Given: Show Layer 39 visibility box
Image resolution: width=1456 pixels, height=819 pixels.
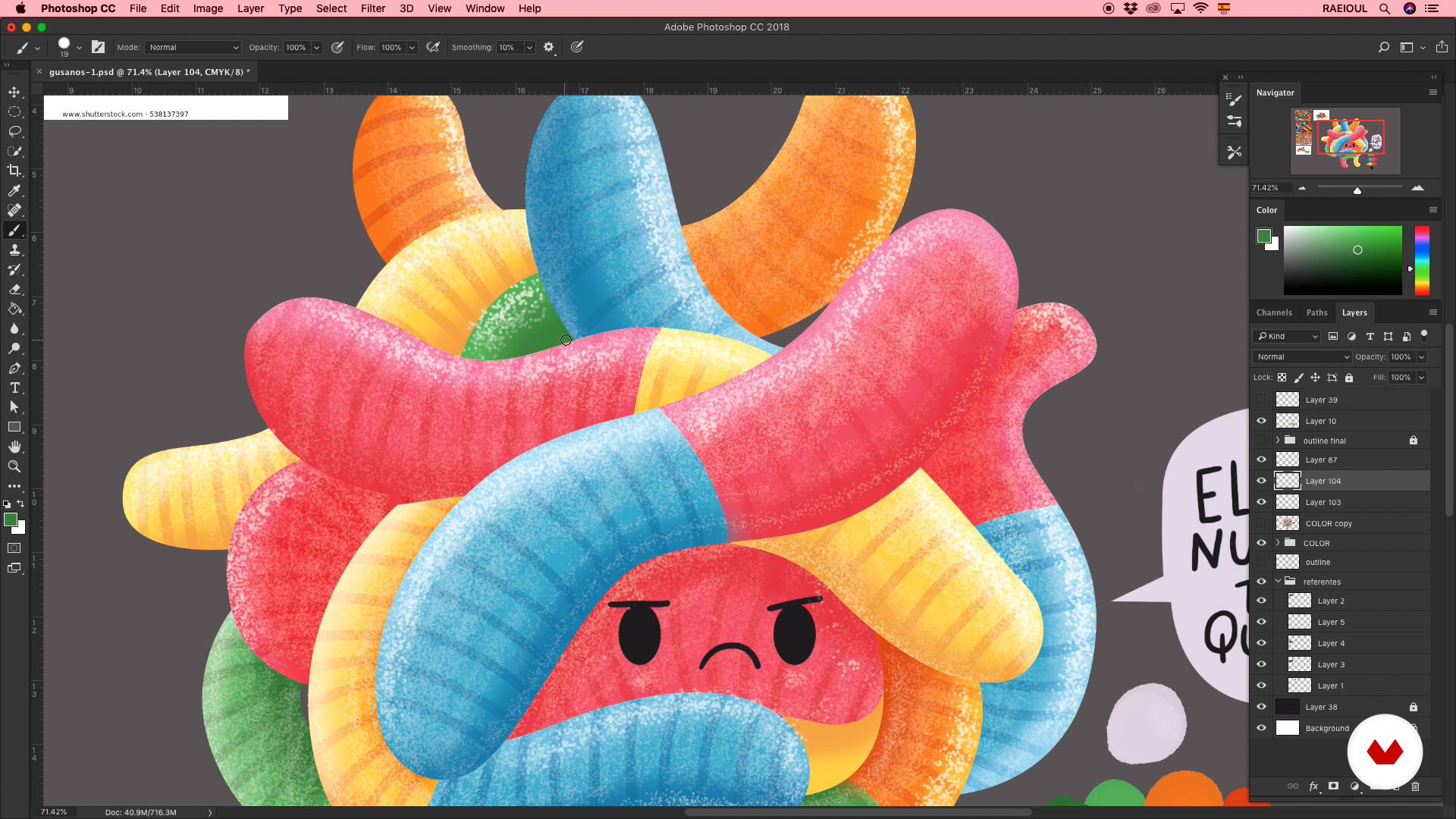Looking at the screenshot, I should tap(1261, 400).
